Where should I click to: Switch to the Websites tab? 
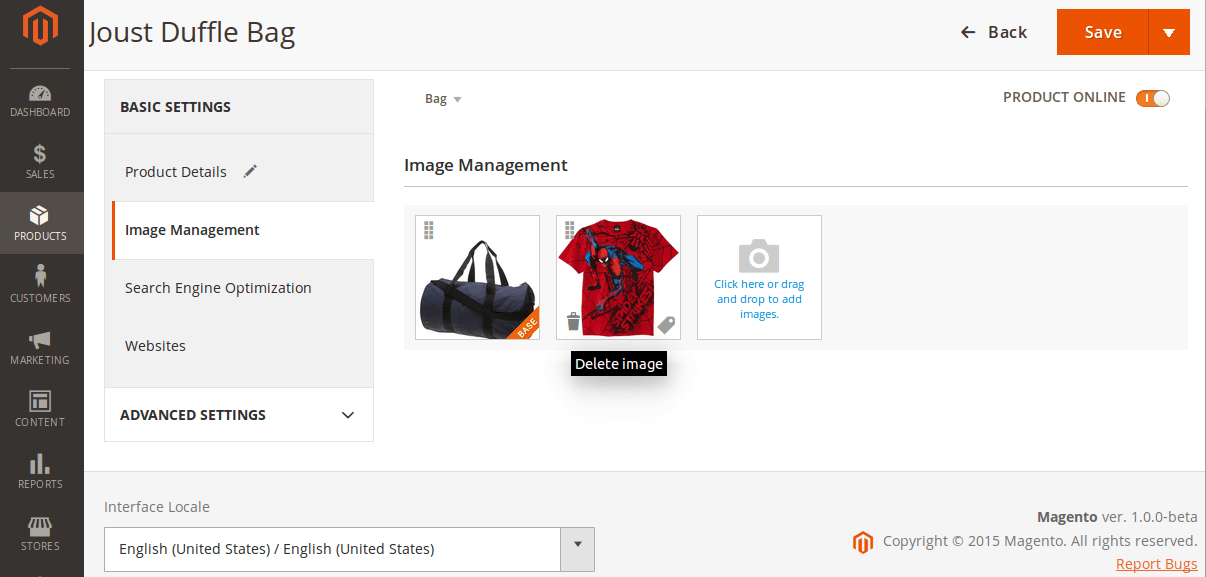(155, 346)
